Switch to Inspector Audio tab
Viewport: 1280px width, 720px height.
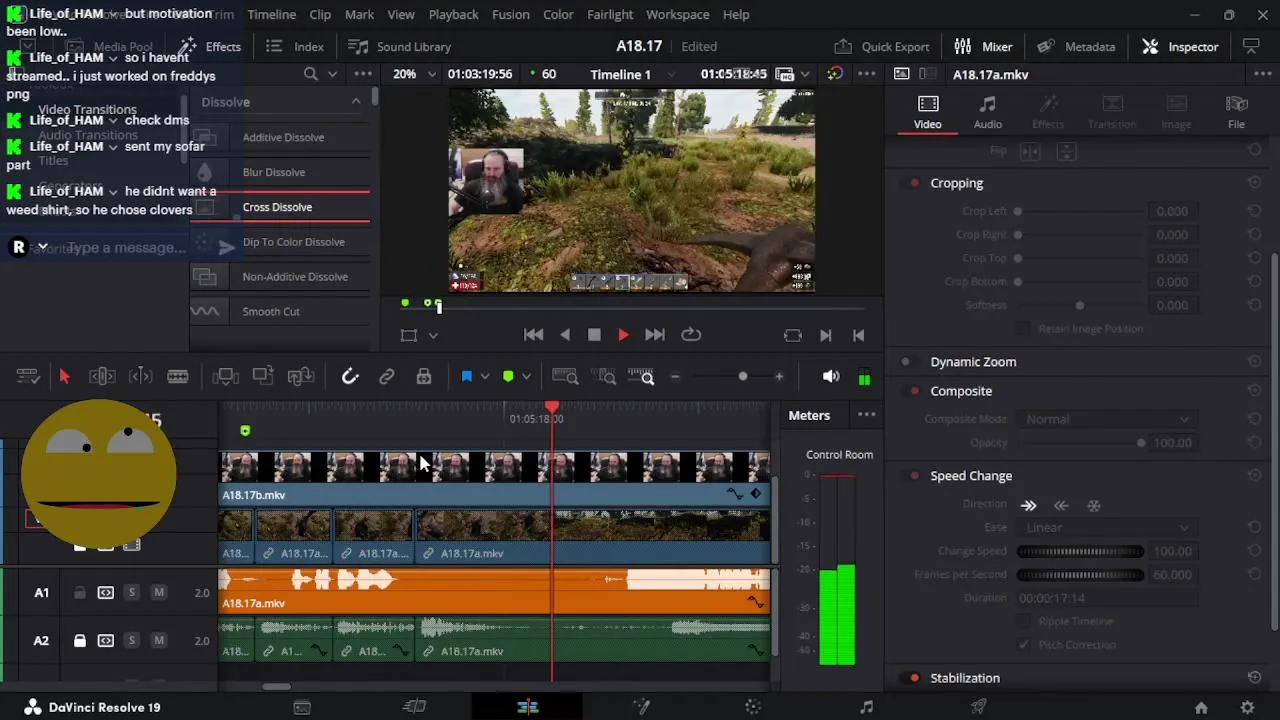point(988,112)
